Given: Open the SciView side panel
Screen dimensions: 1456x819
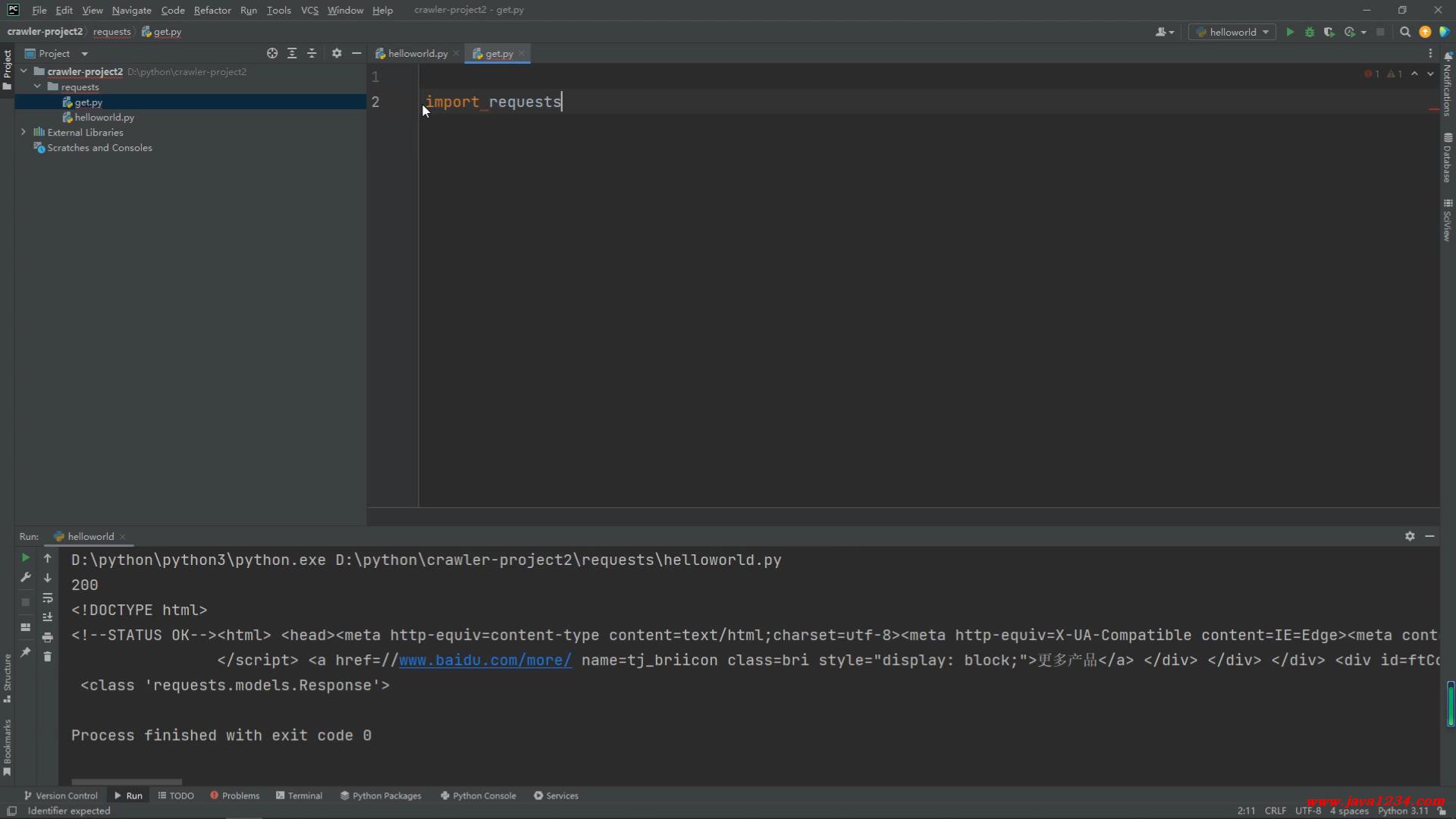Looking at the screenshot, I should pos(1448,220).
